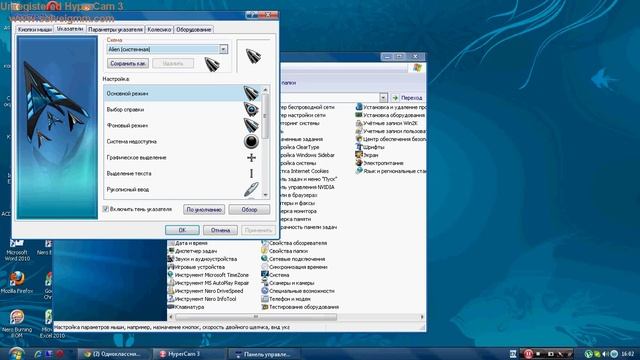The image size is (640, 360).
Task: Open Инструмент Microsoft TimeZone icon
Action: tap(171, 275)
